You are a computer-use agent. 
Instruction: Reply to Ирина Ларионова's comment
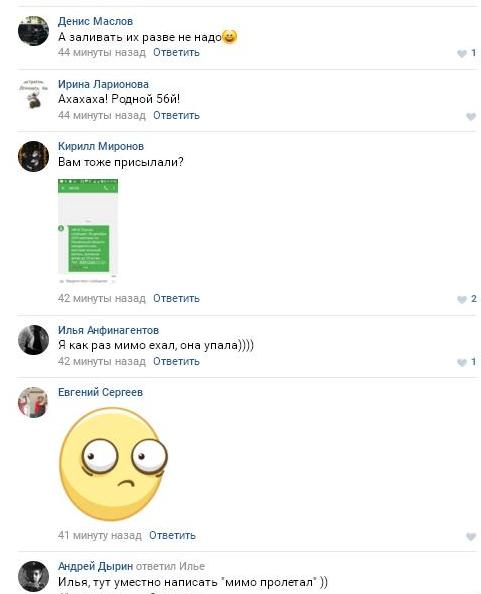tap(176, 115)
